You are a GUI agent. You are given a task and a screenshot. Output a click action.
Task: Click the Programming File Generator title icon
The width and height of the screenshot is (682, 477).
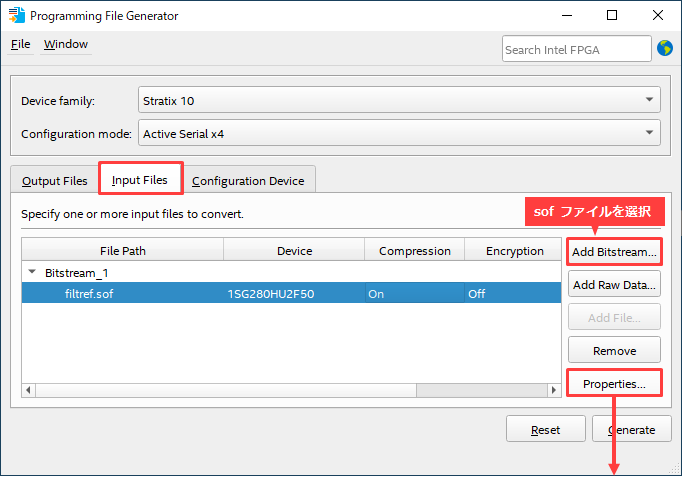(x=16, y=16)
